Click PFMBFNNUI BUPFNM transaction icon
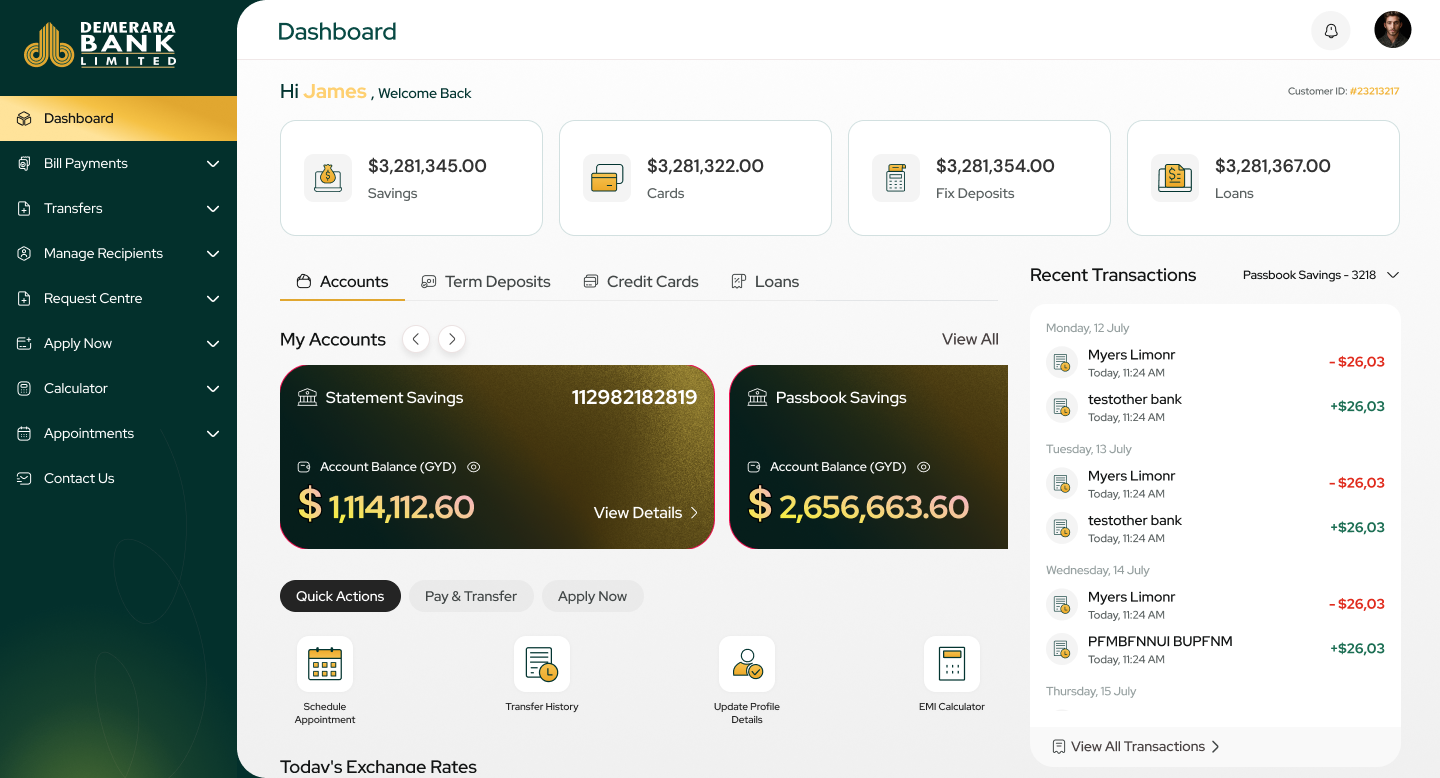 coord(1061,649)
